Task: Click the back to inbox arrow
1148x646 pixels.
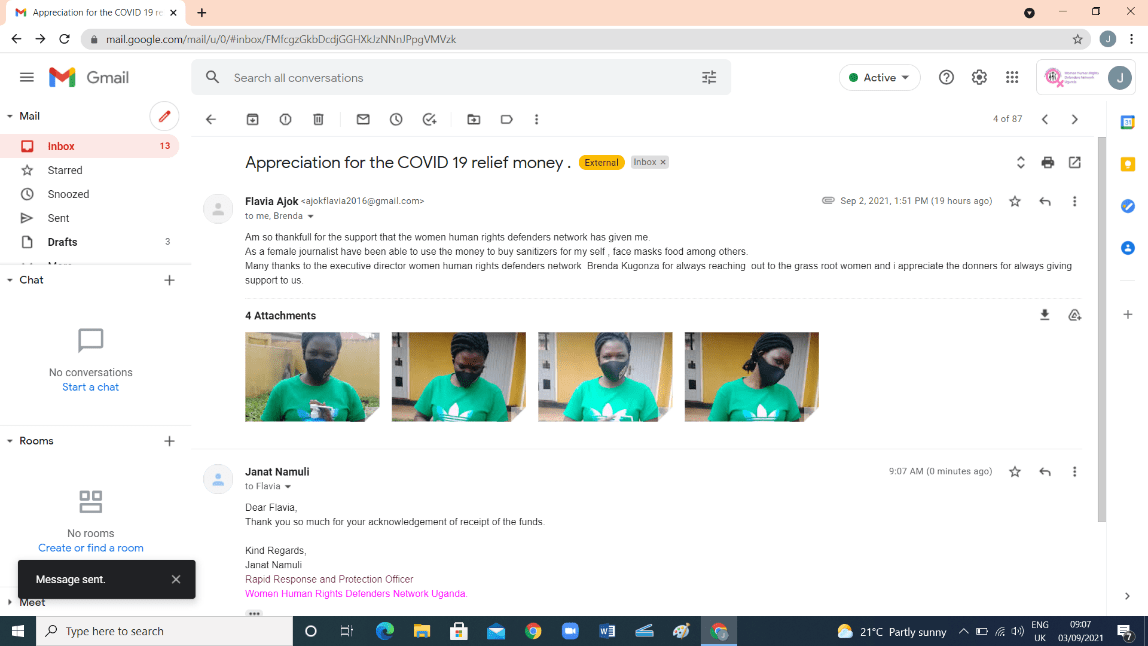Action: [x=211, y=119]
